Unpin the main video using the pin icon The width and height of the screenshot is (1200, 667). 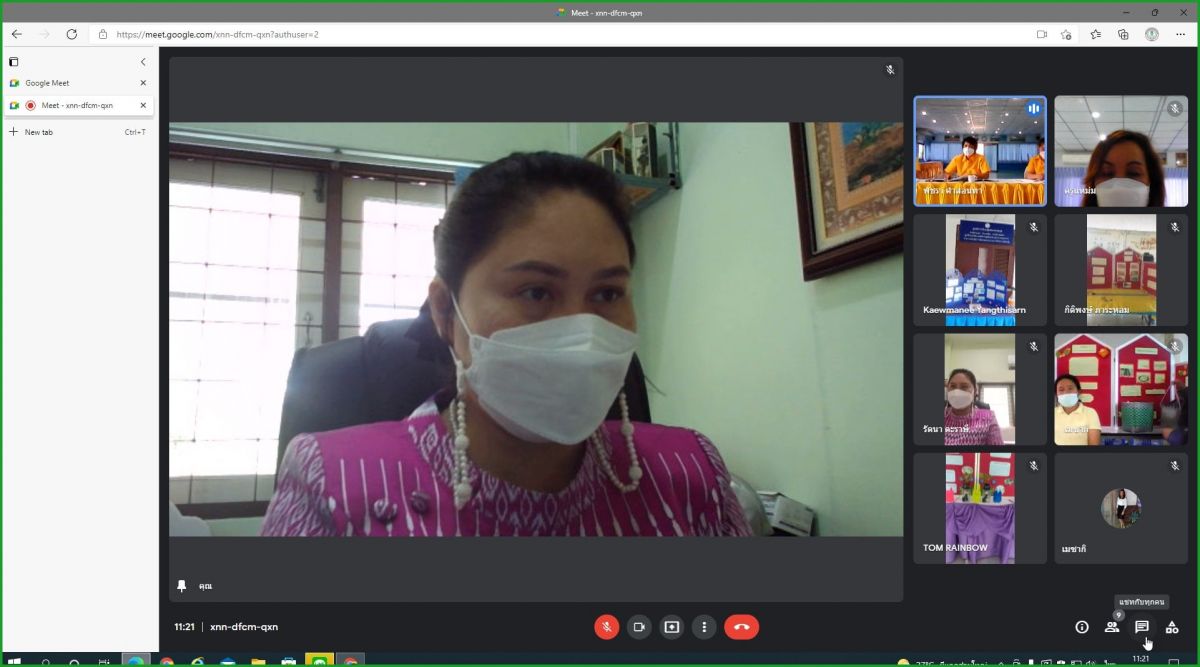pos(181,586)
